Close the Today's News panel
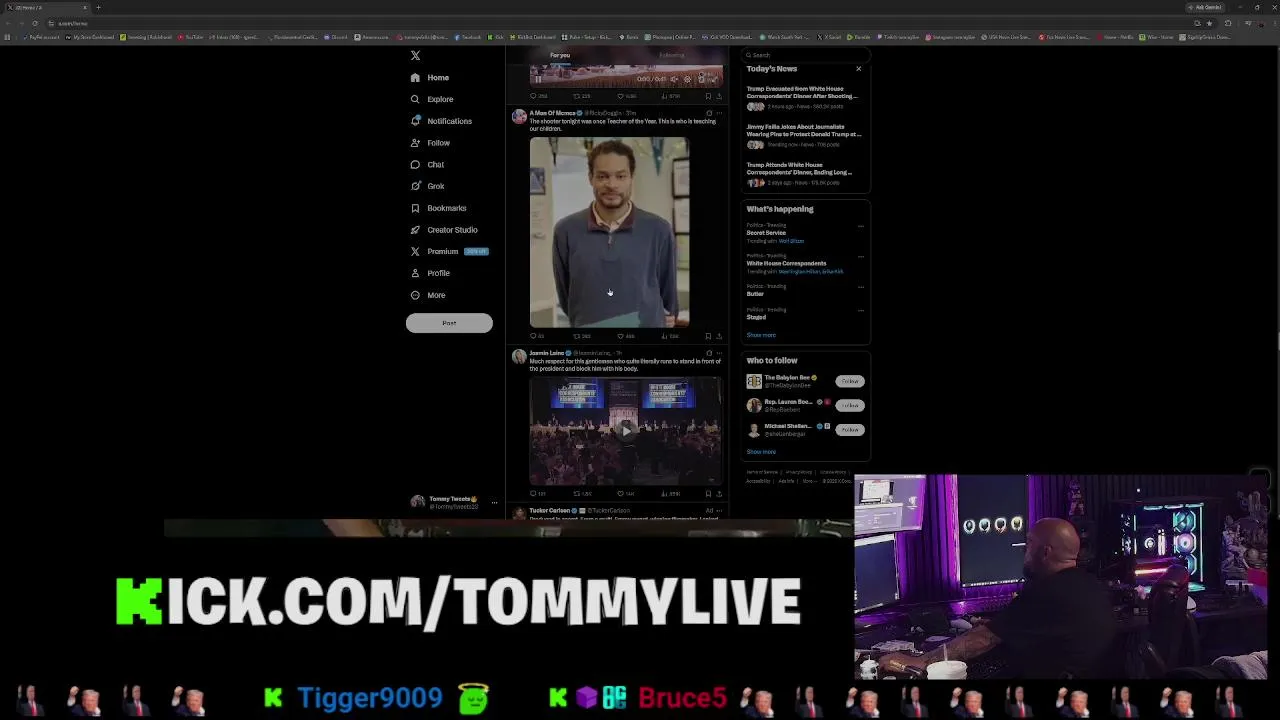Image resolution: width=1280 pixels, height=720 pixels. coord(858,69)
